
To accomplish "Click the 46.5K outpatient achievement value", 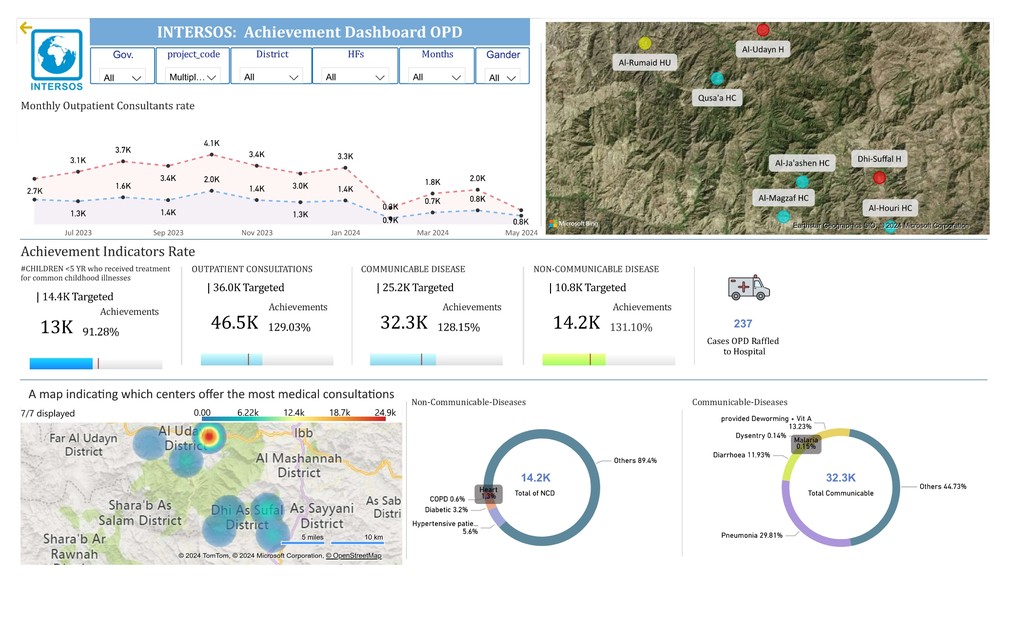I will [x=234, y=322].
